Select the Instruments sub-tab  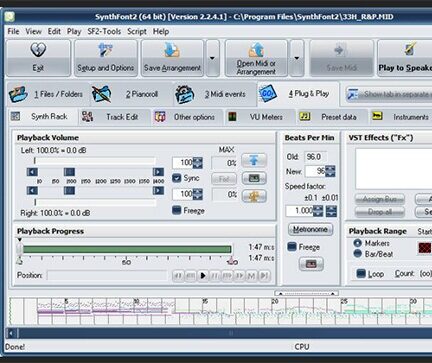pos(400,117)
